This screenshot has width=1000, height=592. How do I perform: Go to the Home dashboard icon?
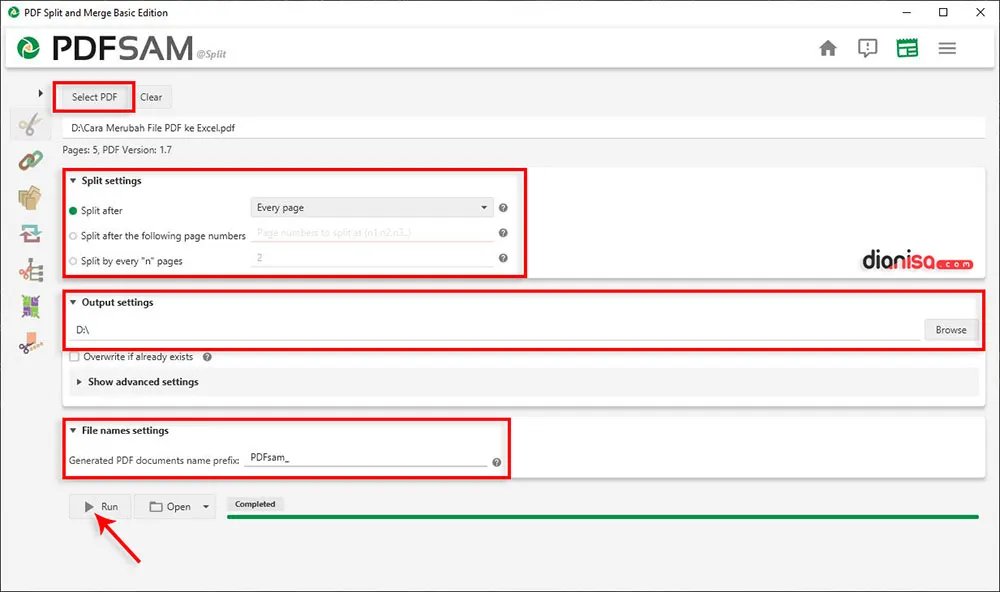pos(828,48)
